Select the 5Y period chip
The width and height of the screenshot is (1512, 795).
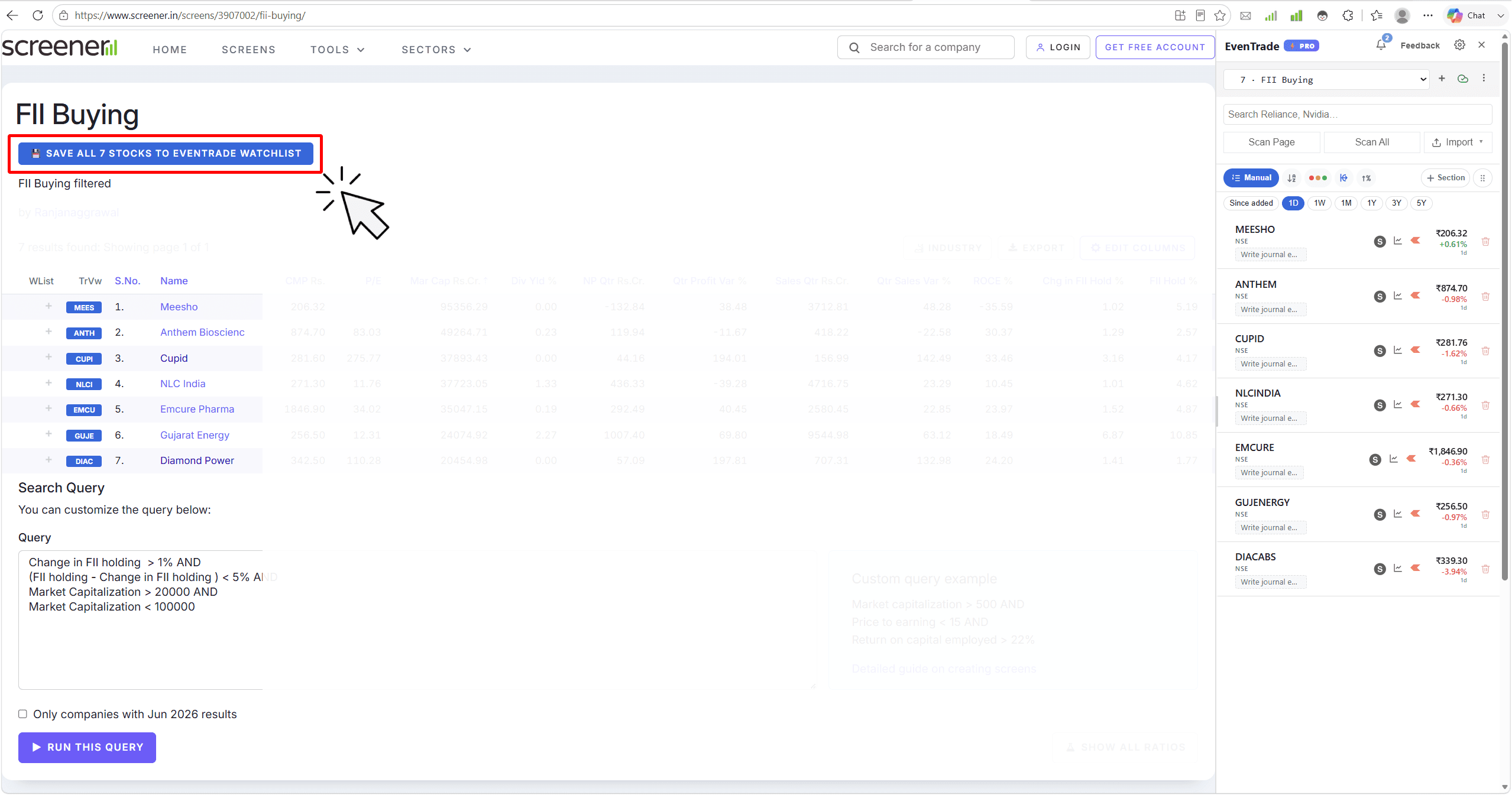click(1422, 203)
